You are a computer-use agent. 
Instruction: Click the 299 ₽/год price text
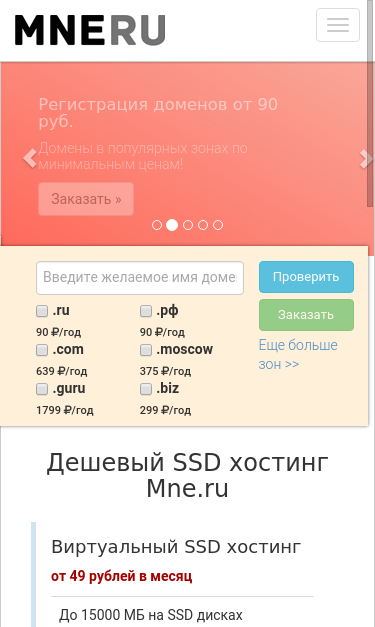(166, 410)
